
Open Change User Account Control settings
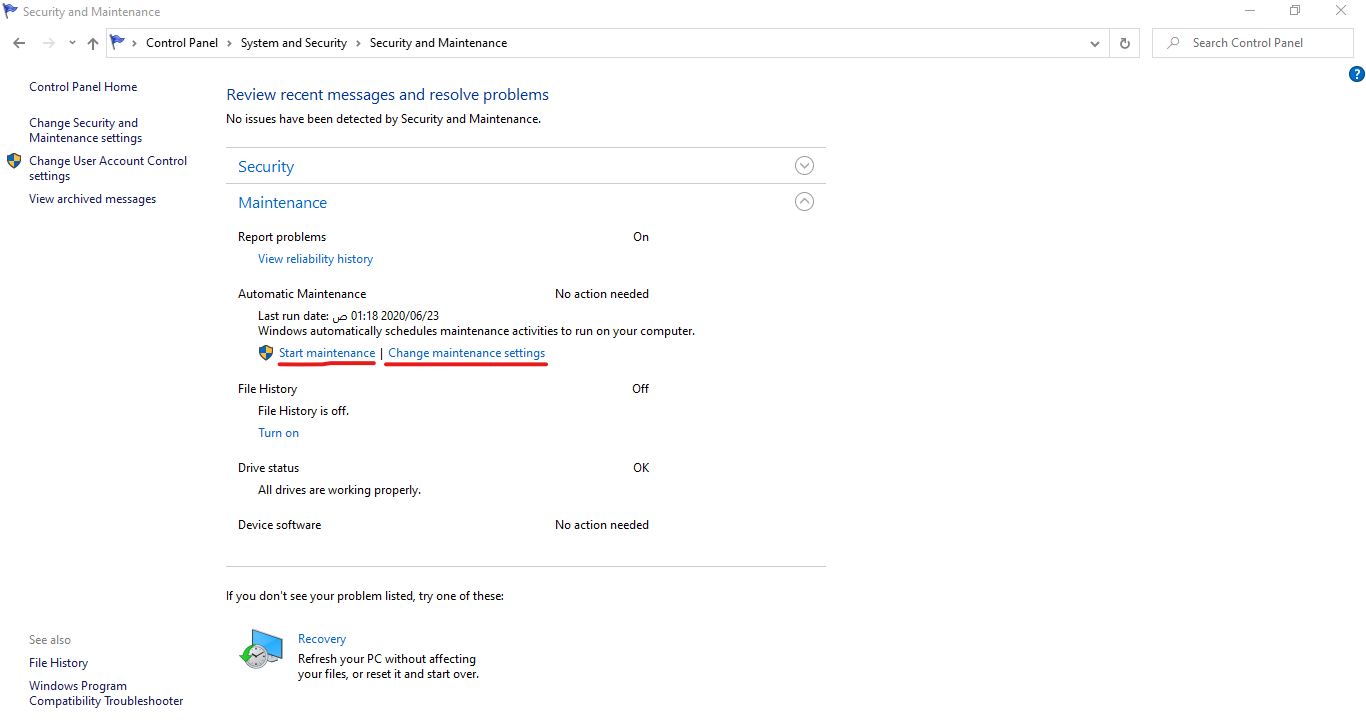(108, 168)
